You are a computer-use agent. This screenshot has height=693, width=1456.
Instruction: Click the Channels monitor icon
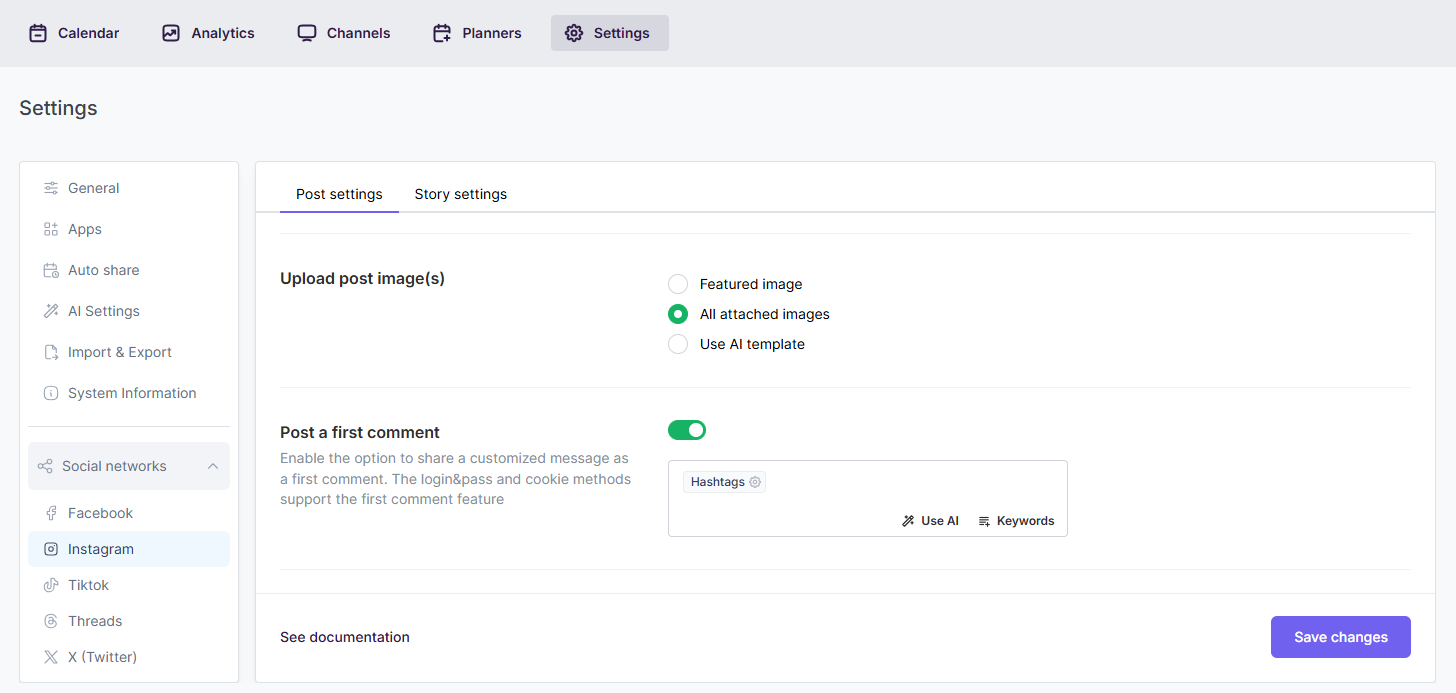click(307, 33)
